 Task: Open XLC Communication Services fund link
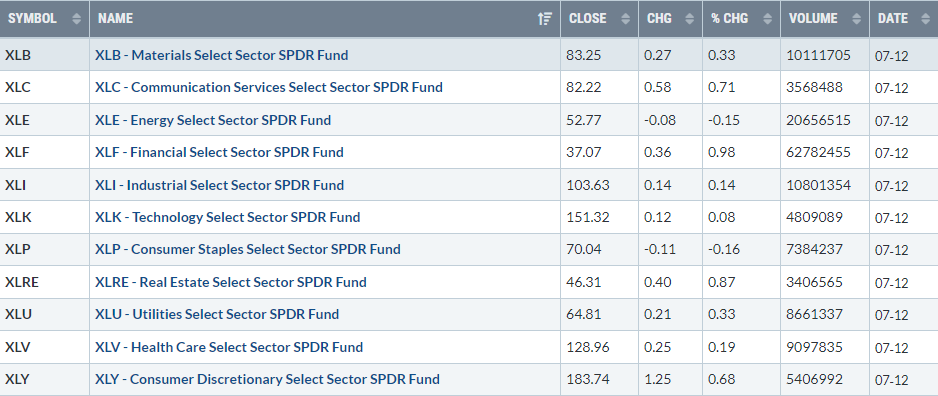pos(269,87)
